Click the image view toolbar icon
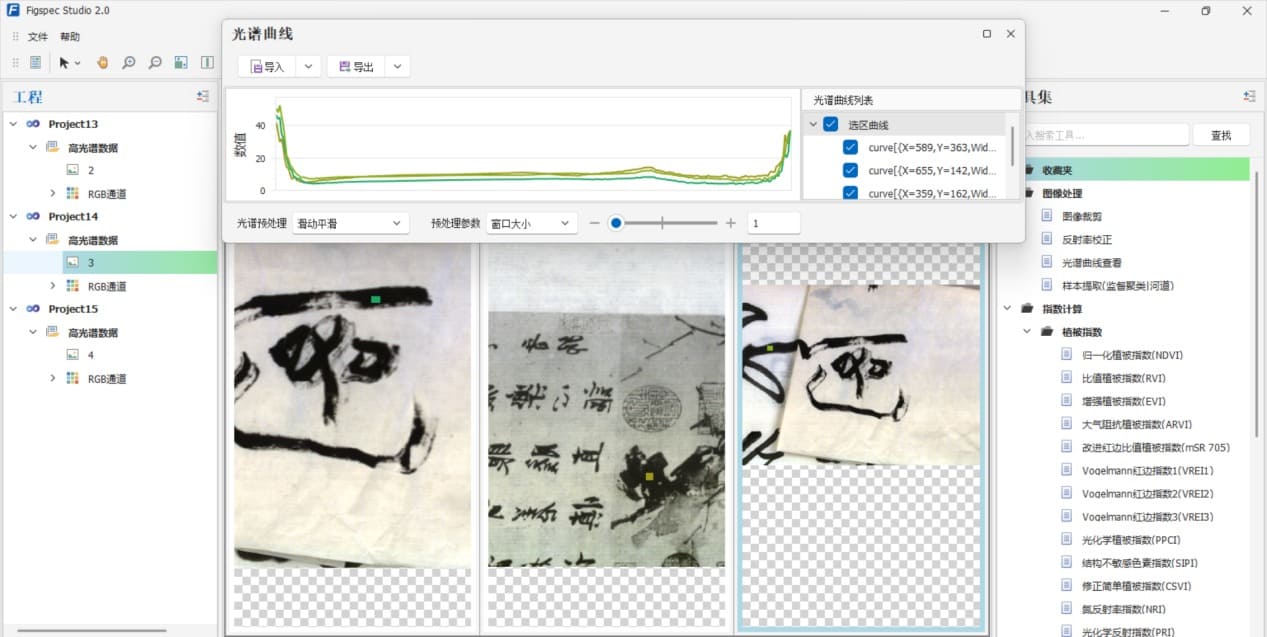1267x637 pixels. [181, 62]
